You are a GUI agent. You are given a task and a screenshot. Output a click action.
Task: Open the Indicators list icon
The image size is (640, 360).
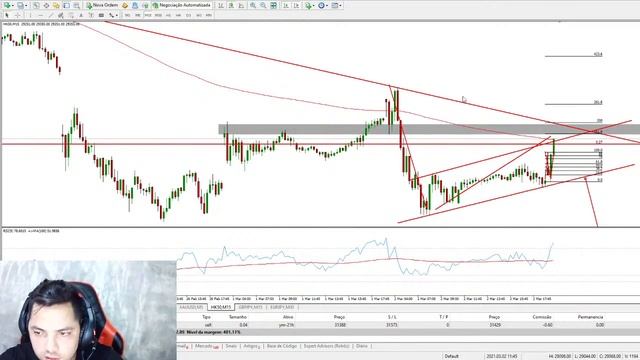[308, 5]
